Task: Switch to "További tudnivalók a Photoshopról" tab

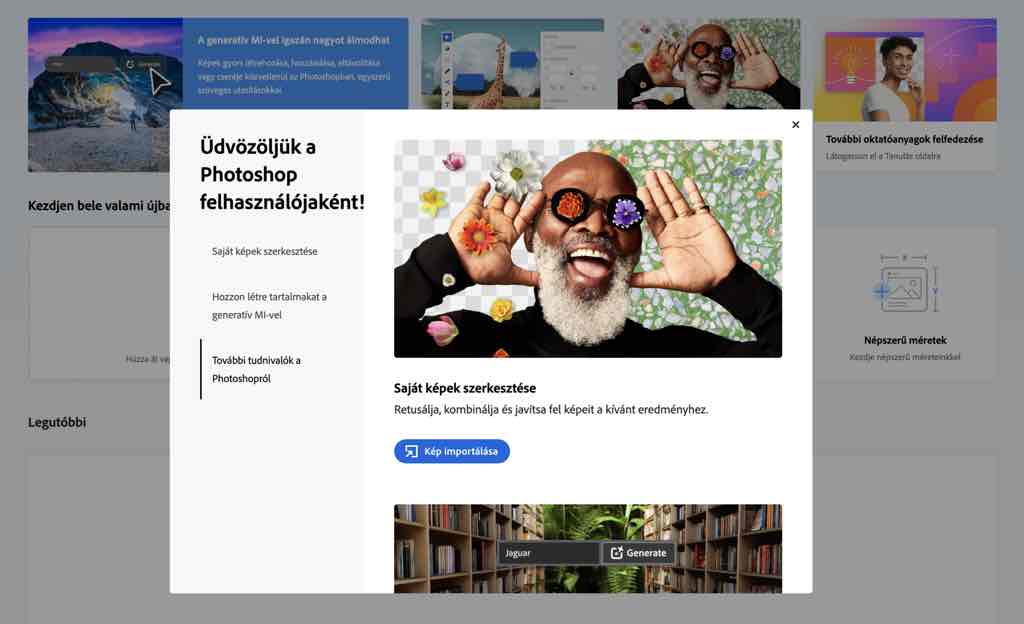Action: [256, 369]
